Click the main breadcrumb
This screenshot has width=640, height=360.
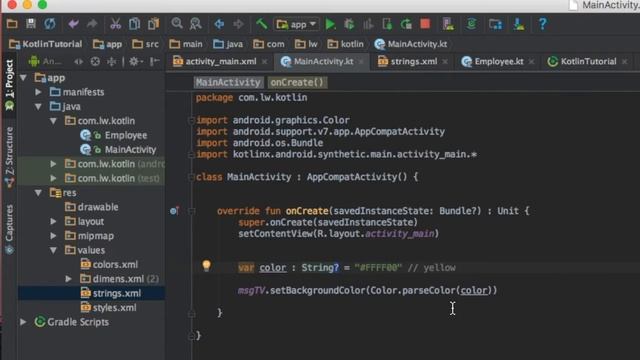point(186,44)
